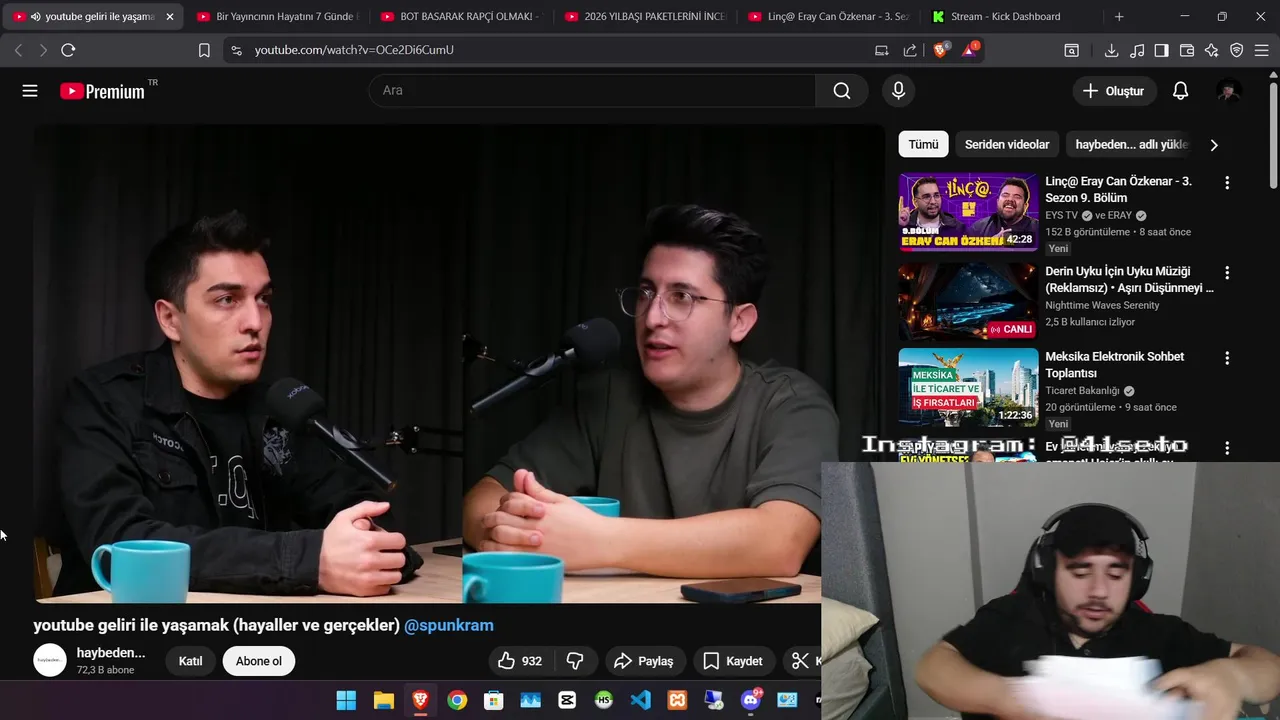Click the YouTube search field Ara
1280x720 pixels.
click(x=592, y=91)
